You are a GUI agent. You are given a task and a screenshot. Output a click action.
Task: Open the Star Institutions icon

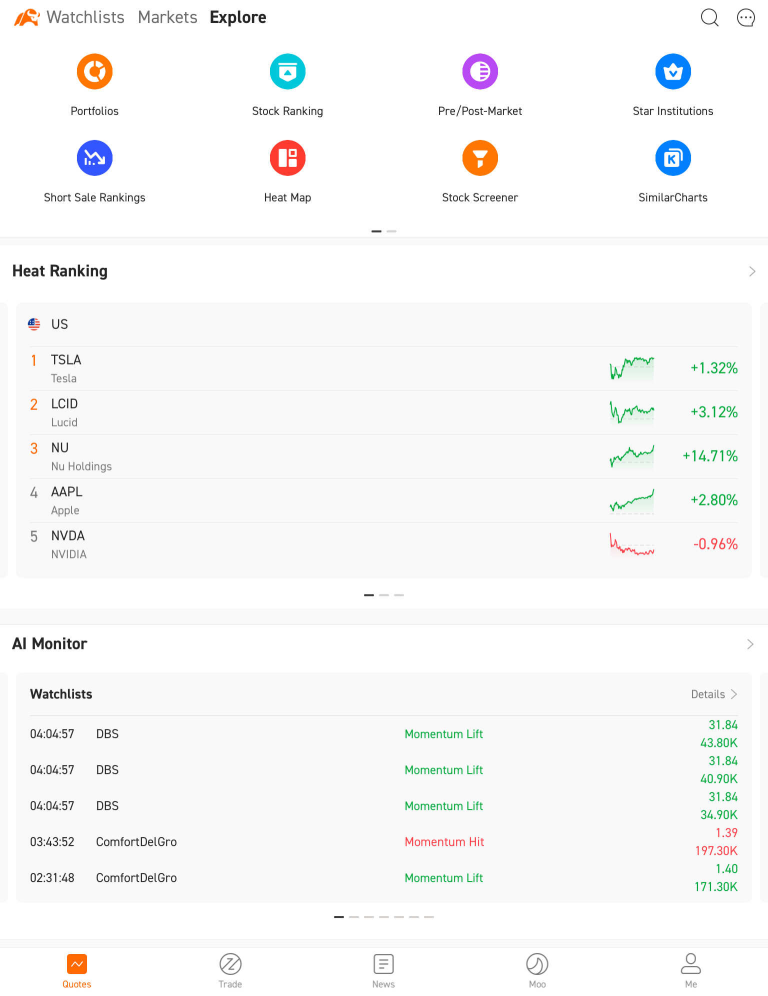click(x=673, y=72)
